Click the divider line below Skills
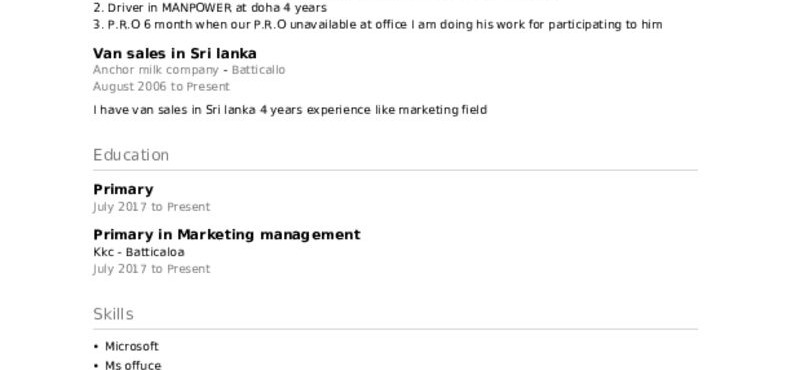Image resolution: width=791 pixels, height=370 pixels. [396, 330]
